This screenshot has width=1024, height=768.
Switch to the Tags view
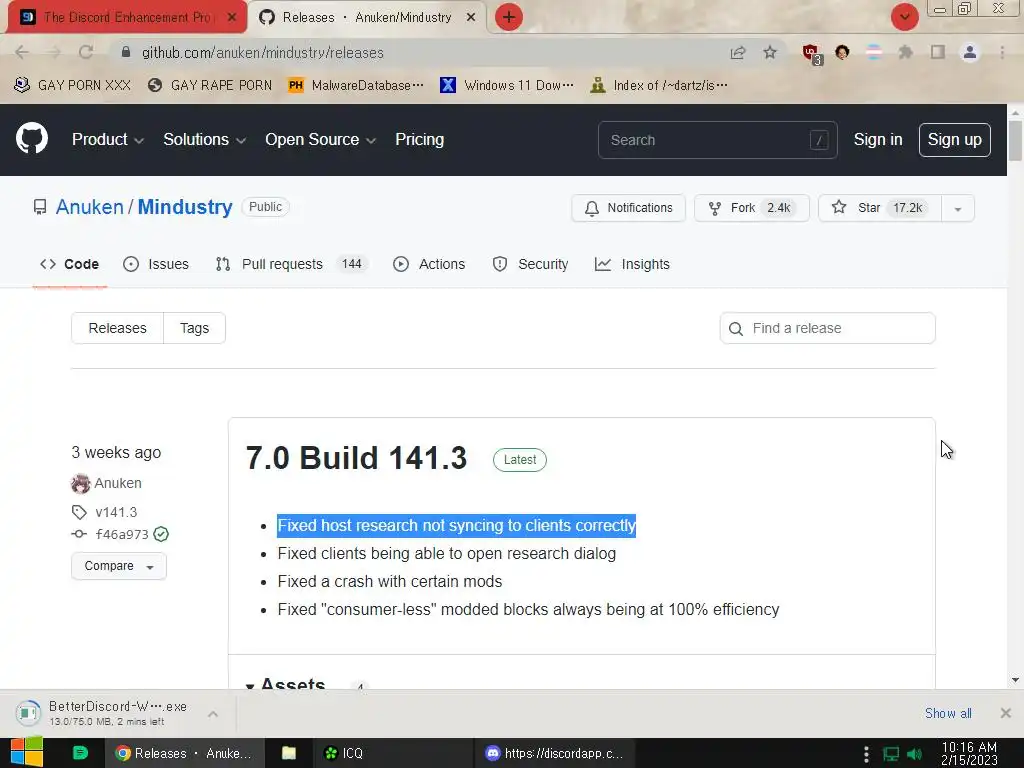pos(195,328)
